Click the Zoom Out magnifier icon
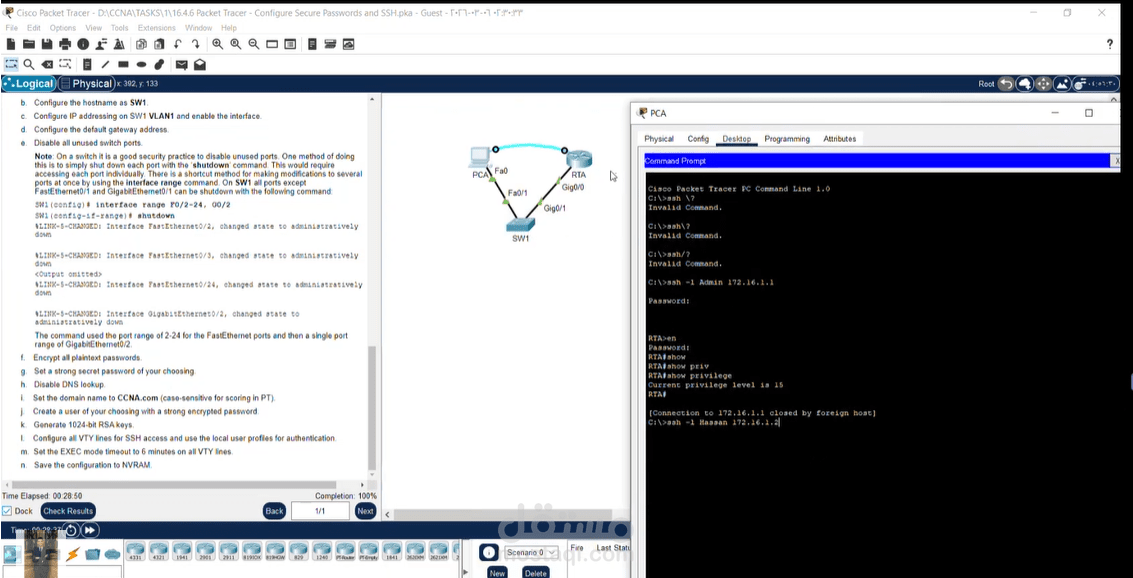The image size is (1133, 578). (254, 44)
